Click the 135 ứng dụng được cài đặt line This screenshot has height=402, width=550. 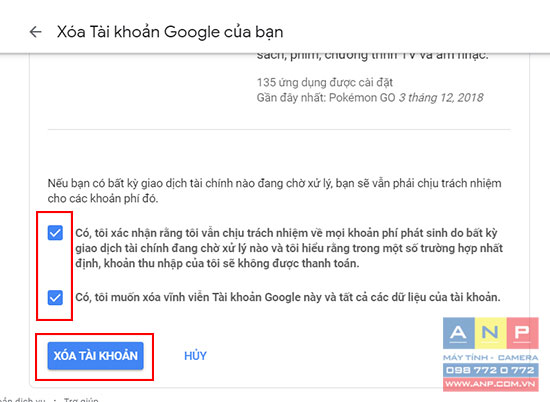(x=324, y=82)
